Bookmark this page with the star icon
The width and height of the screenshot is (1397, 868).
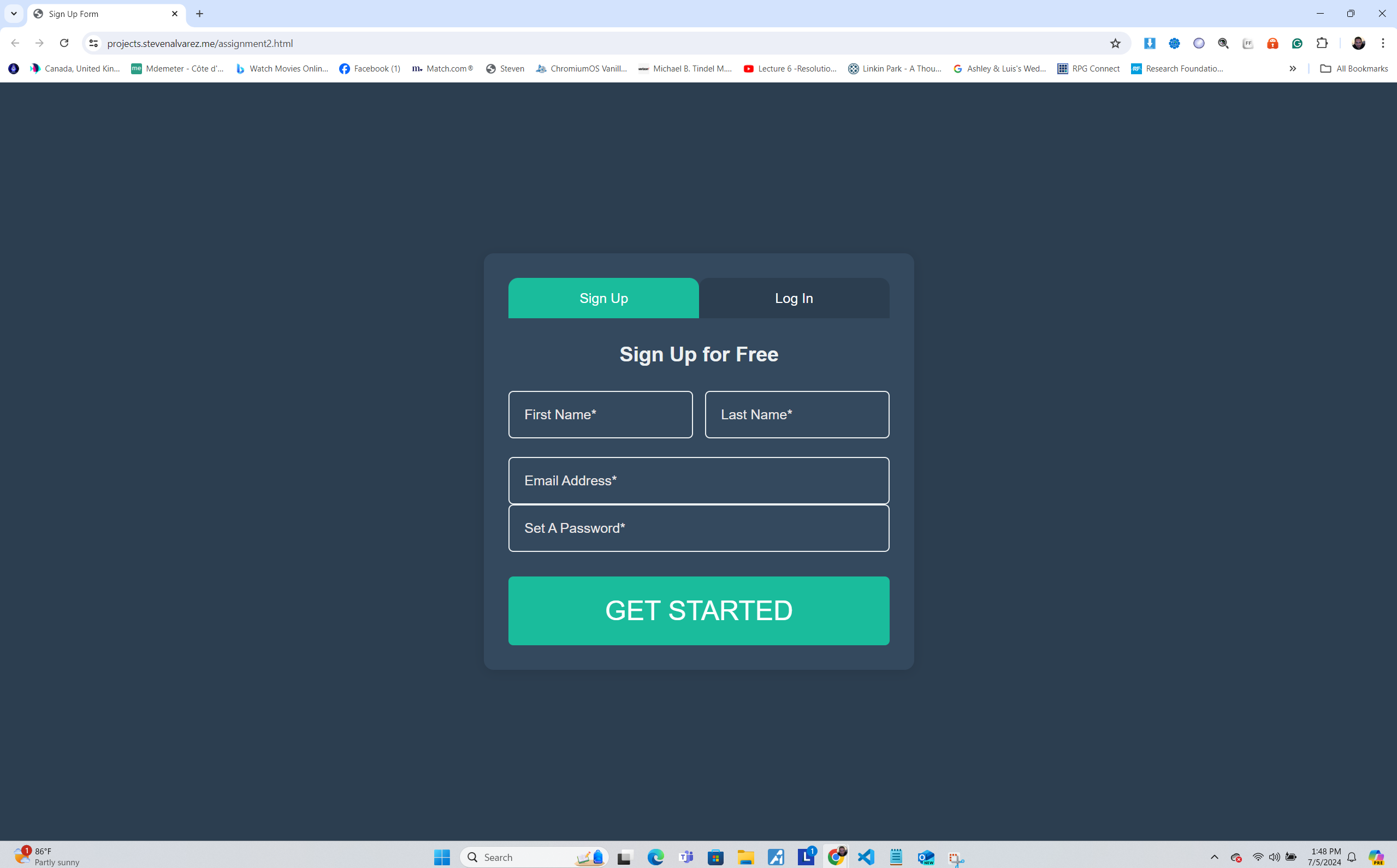pyautogui.click(x=1116, y=43)
